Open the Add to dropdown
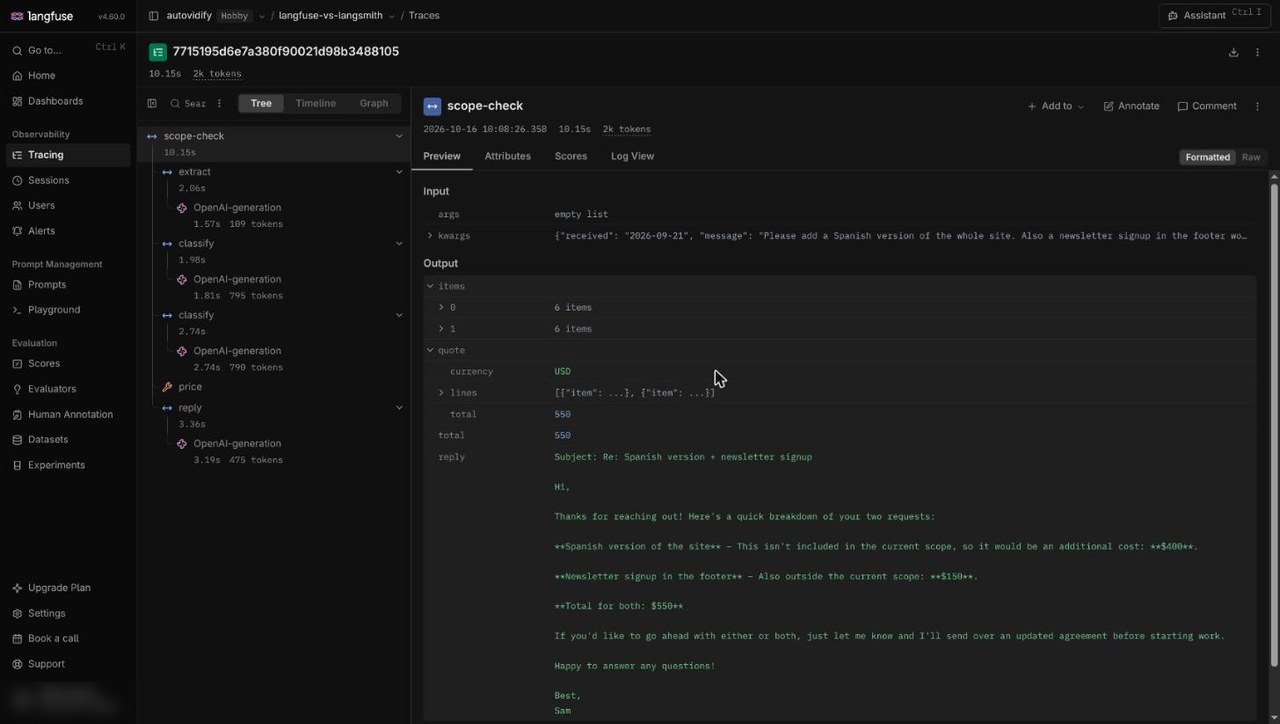The height and width of the screenshot is (724, 1280). pos(1056,106)
